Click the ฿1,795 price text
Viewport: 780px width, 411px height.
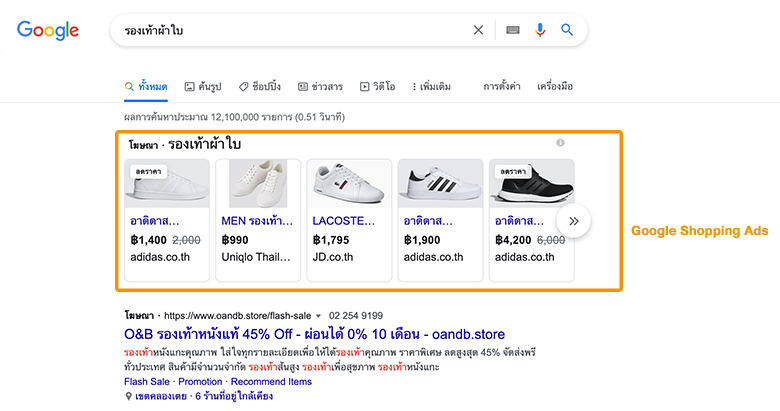331,240
